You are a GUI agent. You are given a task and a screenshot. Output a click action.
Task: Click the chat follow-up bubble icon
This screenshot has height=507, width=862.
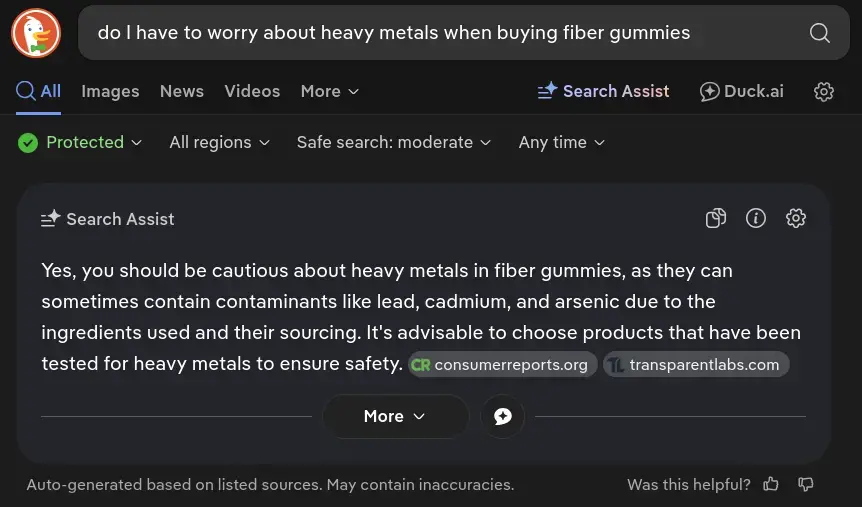503,416
